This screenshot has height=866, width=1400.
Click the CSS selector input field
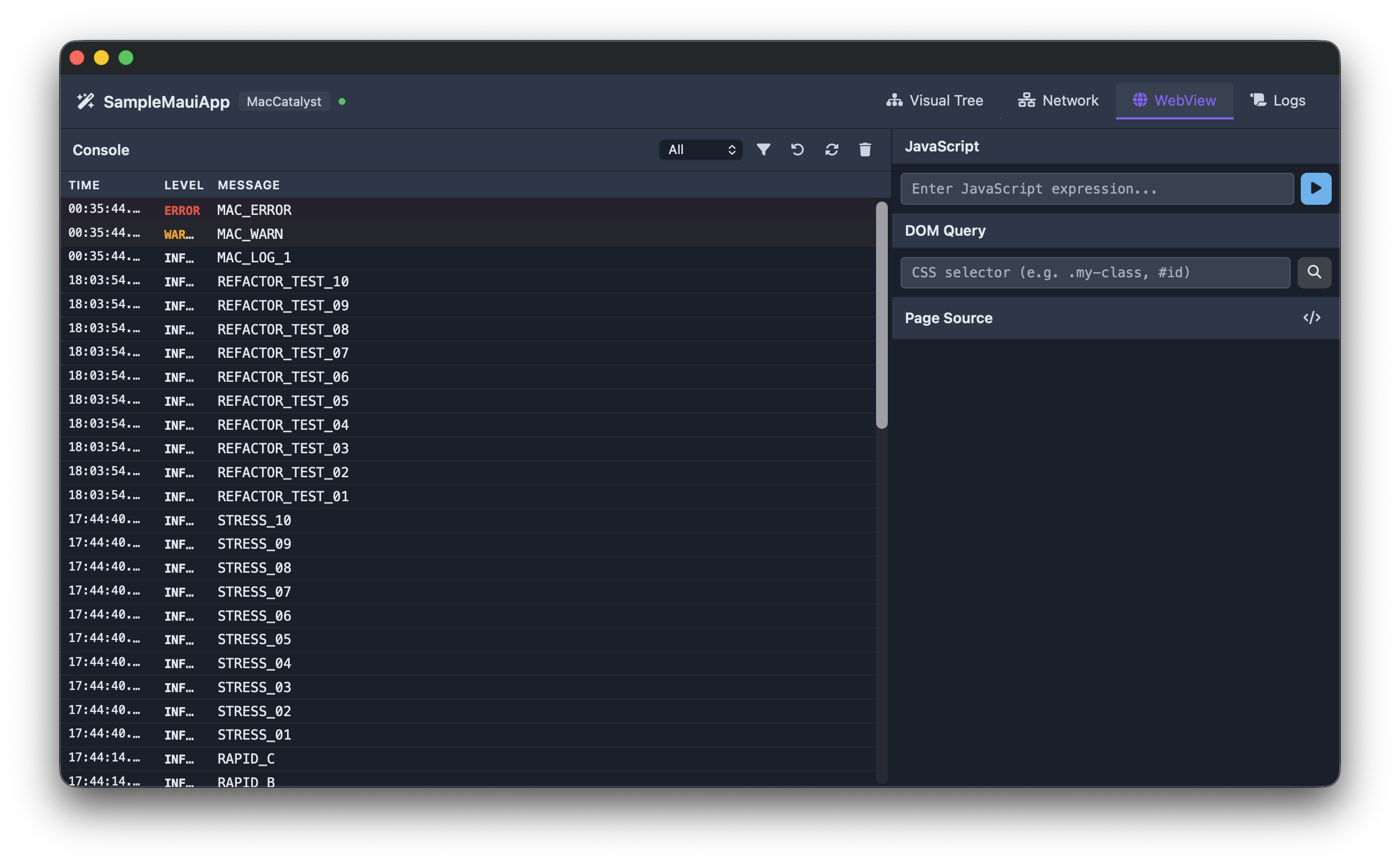1095,272
